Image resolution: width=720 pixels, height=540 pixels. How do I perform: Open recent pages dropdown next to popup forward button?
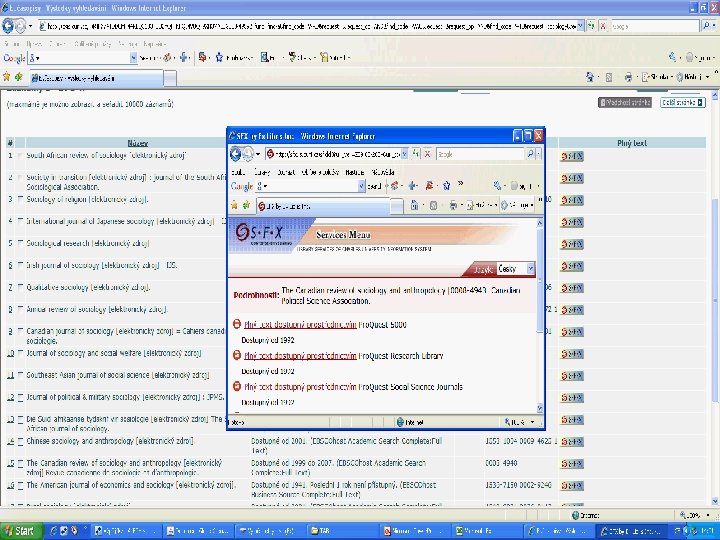pyautogui.click(x=258, y=154)
